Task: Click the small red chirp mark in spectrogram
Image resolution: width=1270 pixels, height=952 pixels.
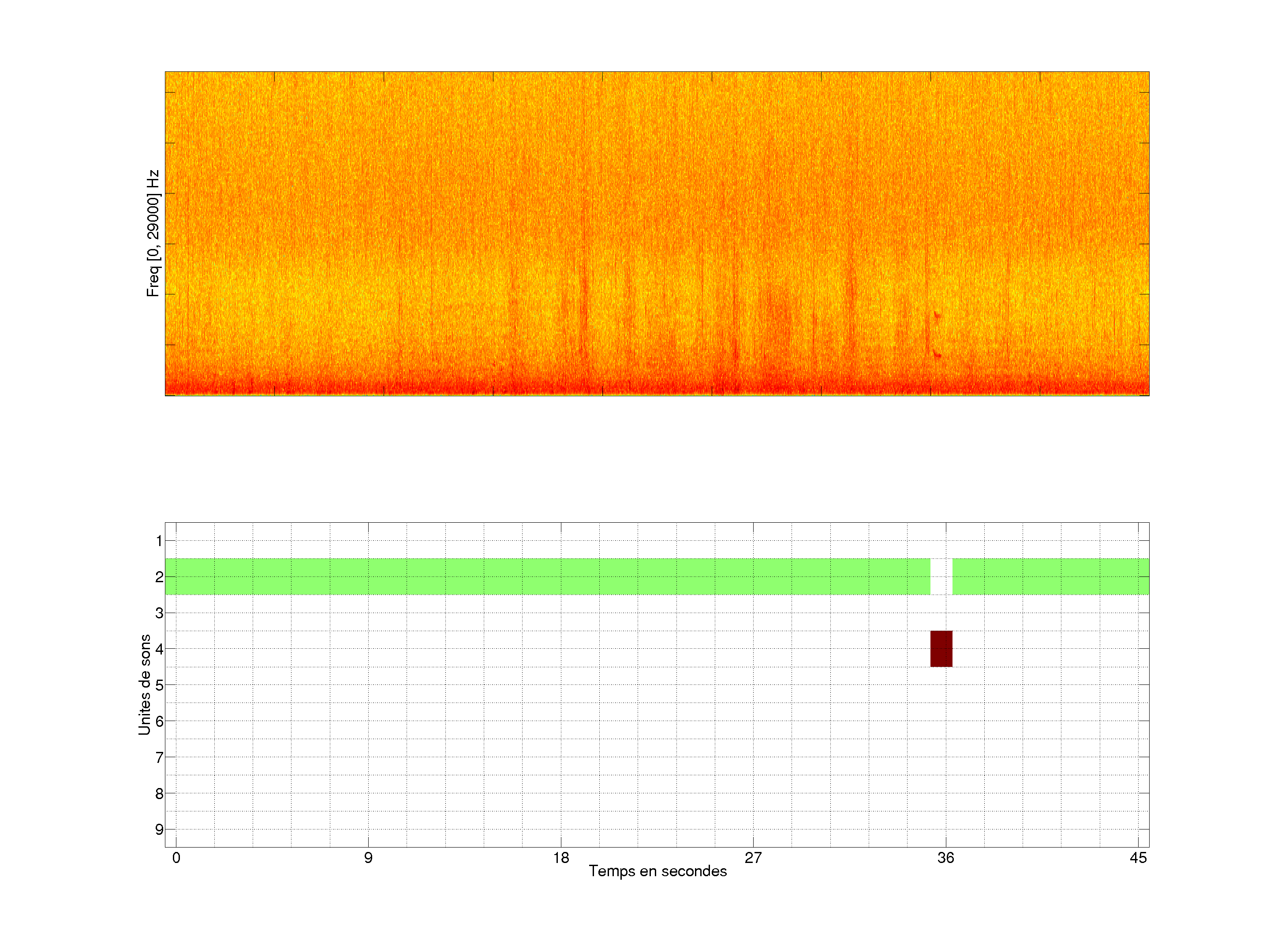Action: (937, 354)
